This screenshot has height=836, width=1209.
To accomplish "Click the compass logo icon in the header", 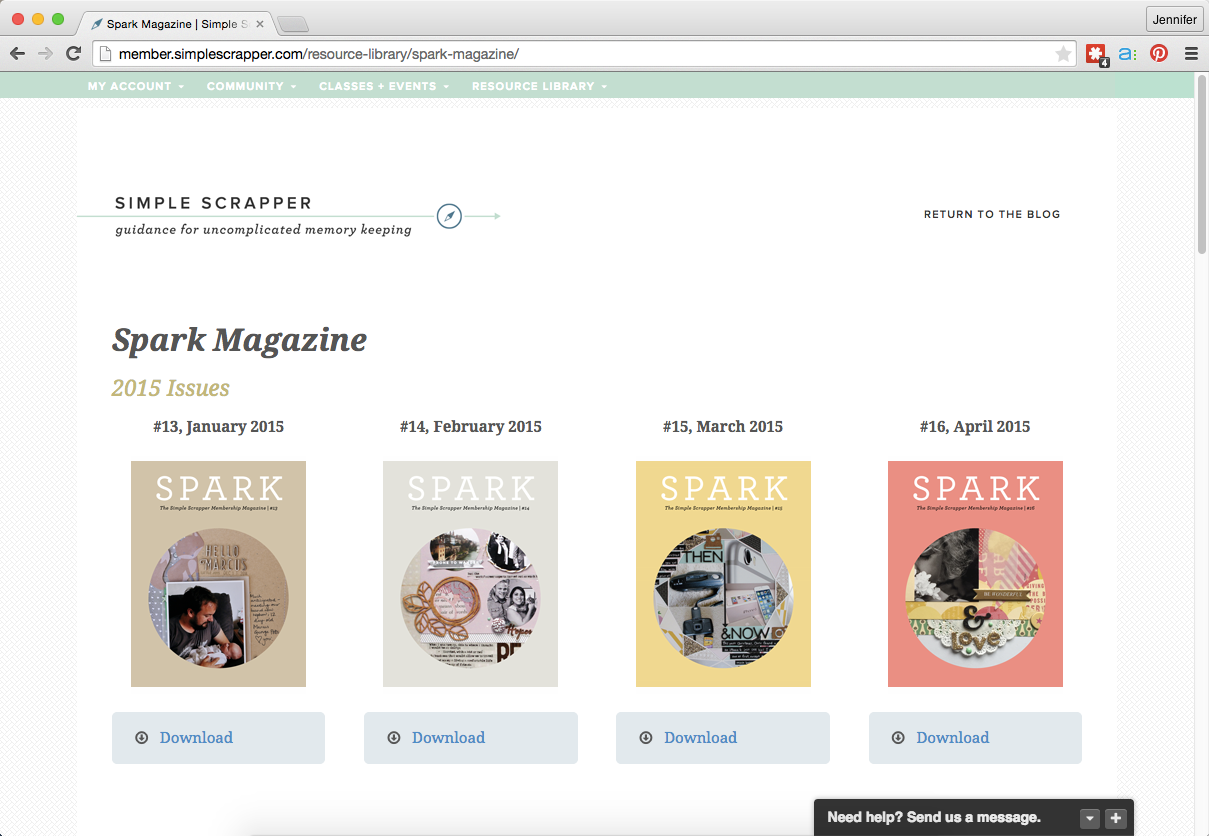I will click(450, 215).
